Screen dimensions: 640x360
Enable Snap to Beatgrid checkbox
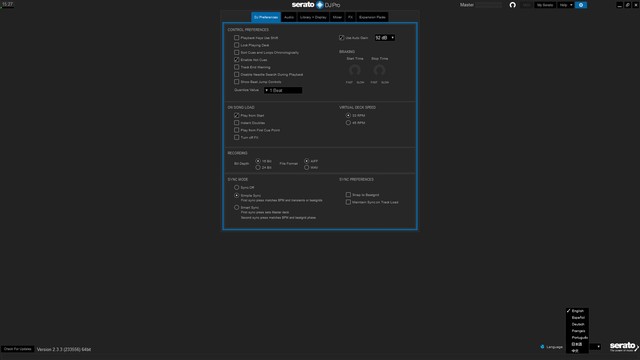point(348,195)
